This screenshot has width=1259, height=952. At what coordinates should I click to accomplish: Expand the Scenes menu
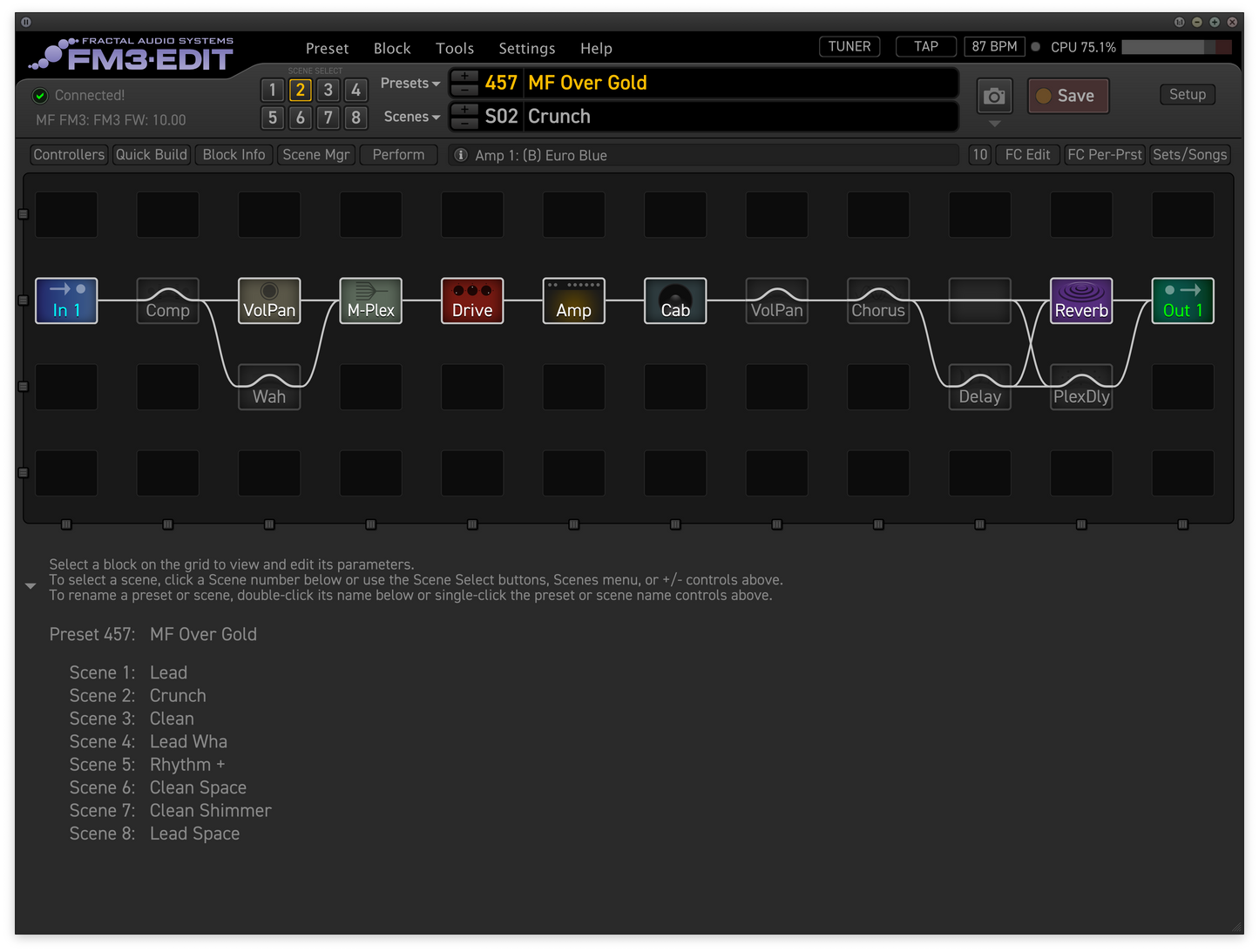410,116
